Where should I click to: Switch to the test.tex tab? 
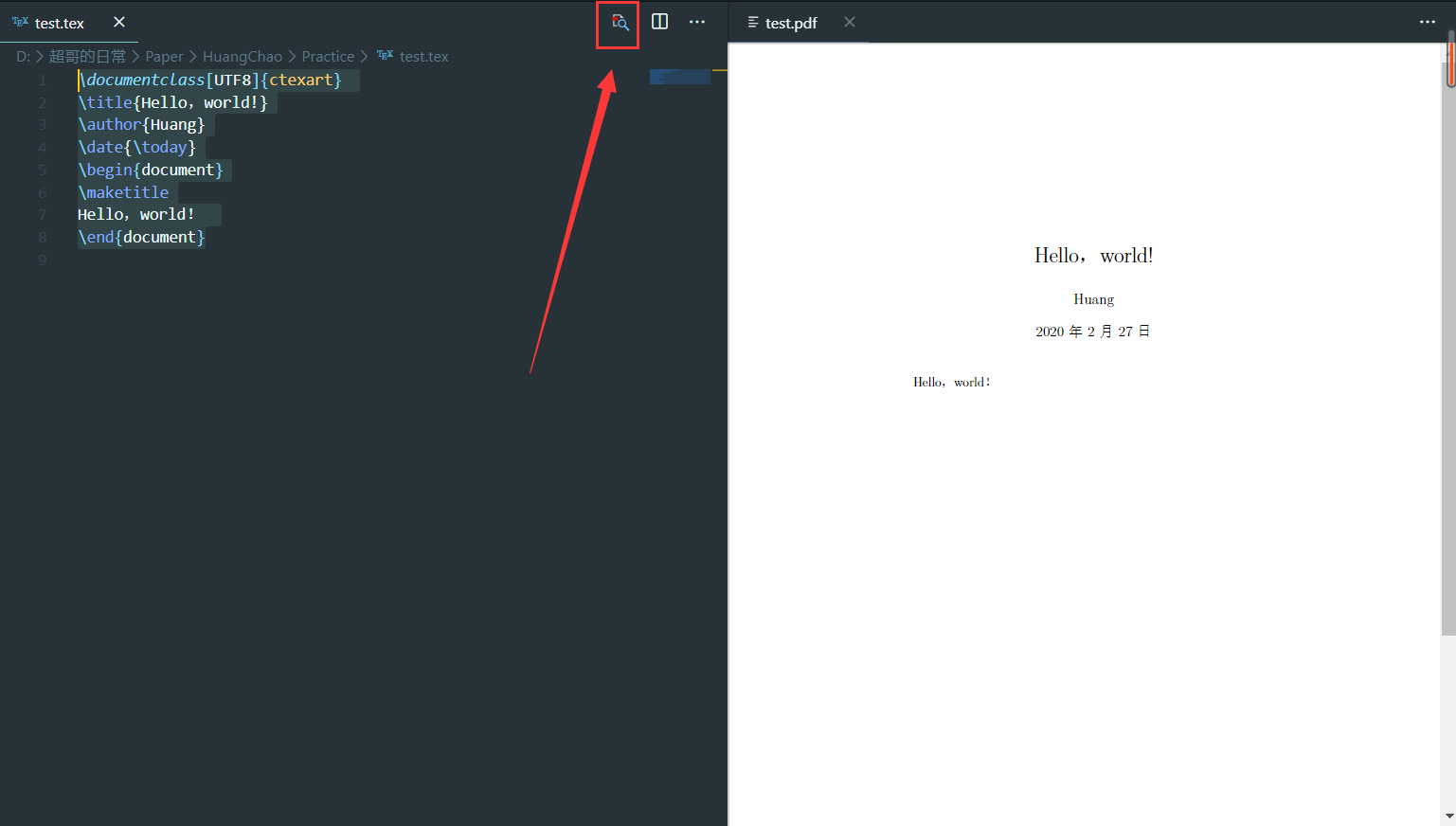click(59, 23)
